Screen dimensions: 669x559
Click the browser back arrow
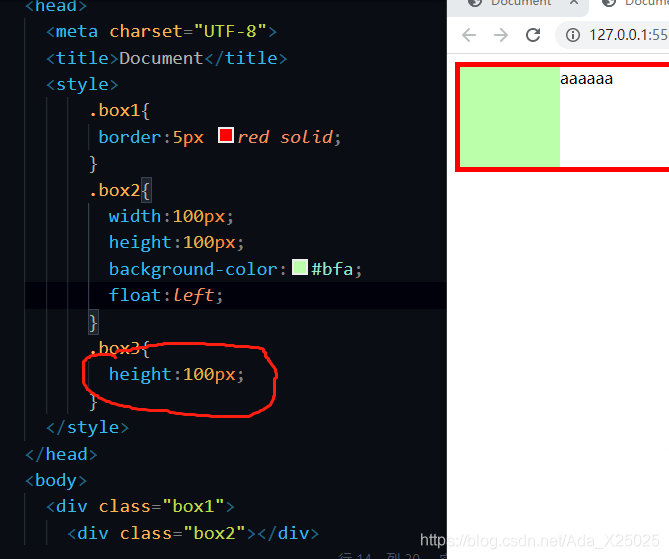coord(469,35)
